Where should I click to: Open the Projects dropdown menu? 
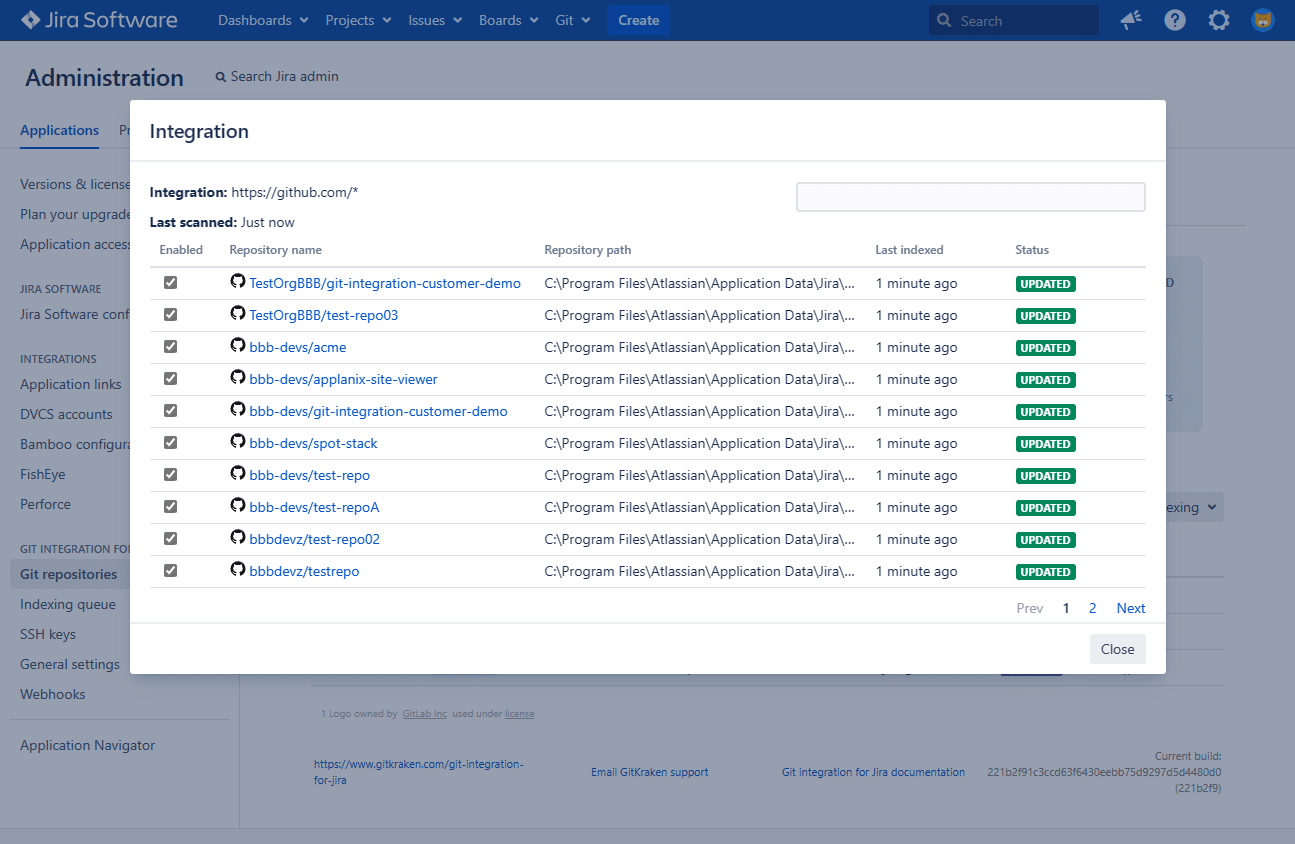pyautogui.click(x=358, y=20)
